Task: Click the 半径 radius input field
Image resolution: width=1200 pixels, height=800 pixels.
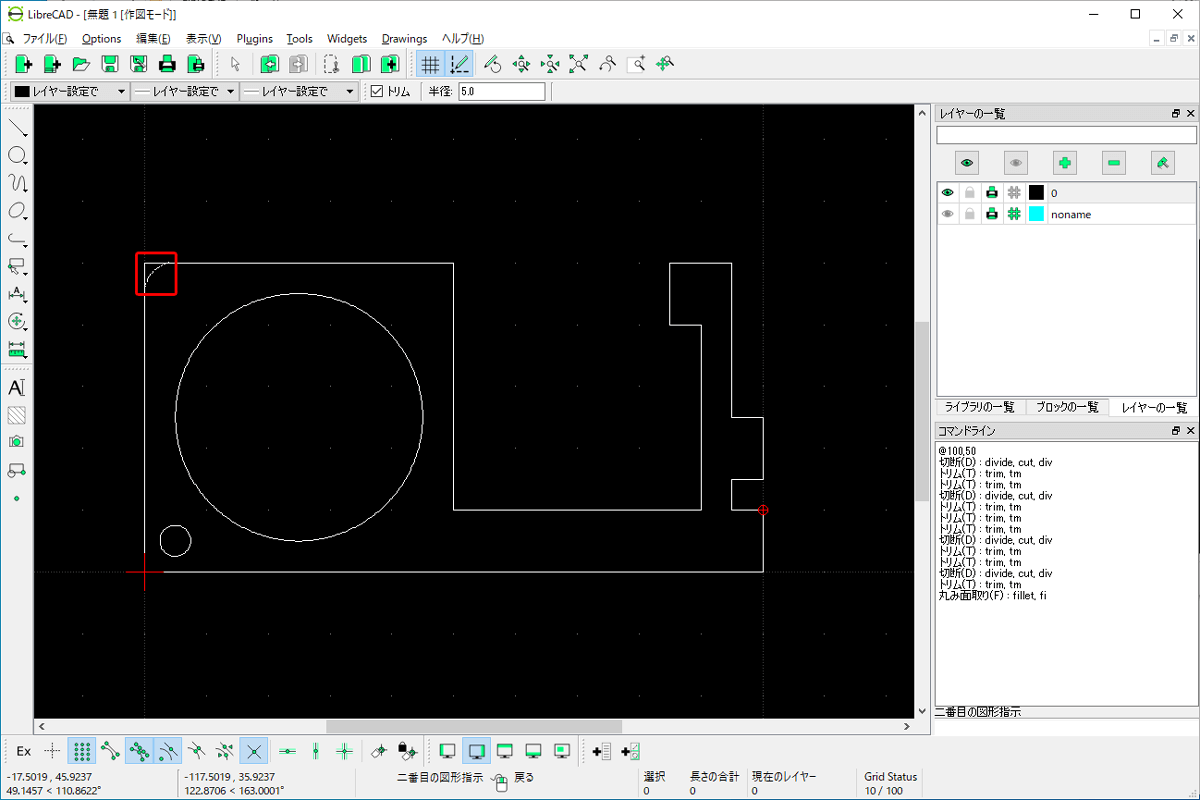Action: click(501, 91)
